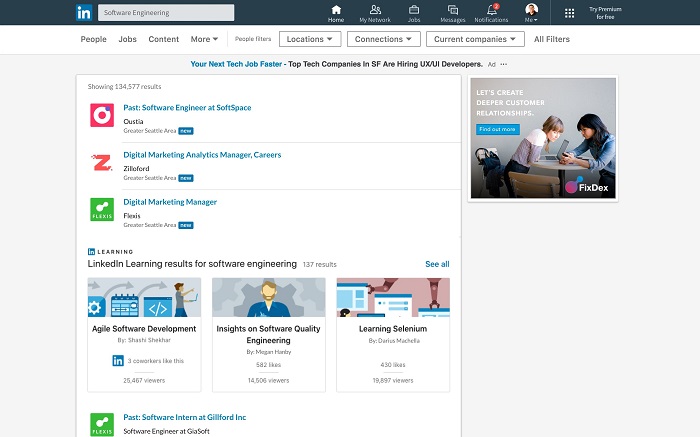Click Find out more on FixDex ad
Image resolution: width=700 pixels, height=437 pixels.
pyautogui.click(x=497, y=129)
